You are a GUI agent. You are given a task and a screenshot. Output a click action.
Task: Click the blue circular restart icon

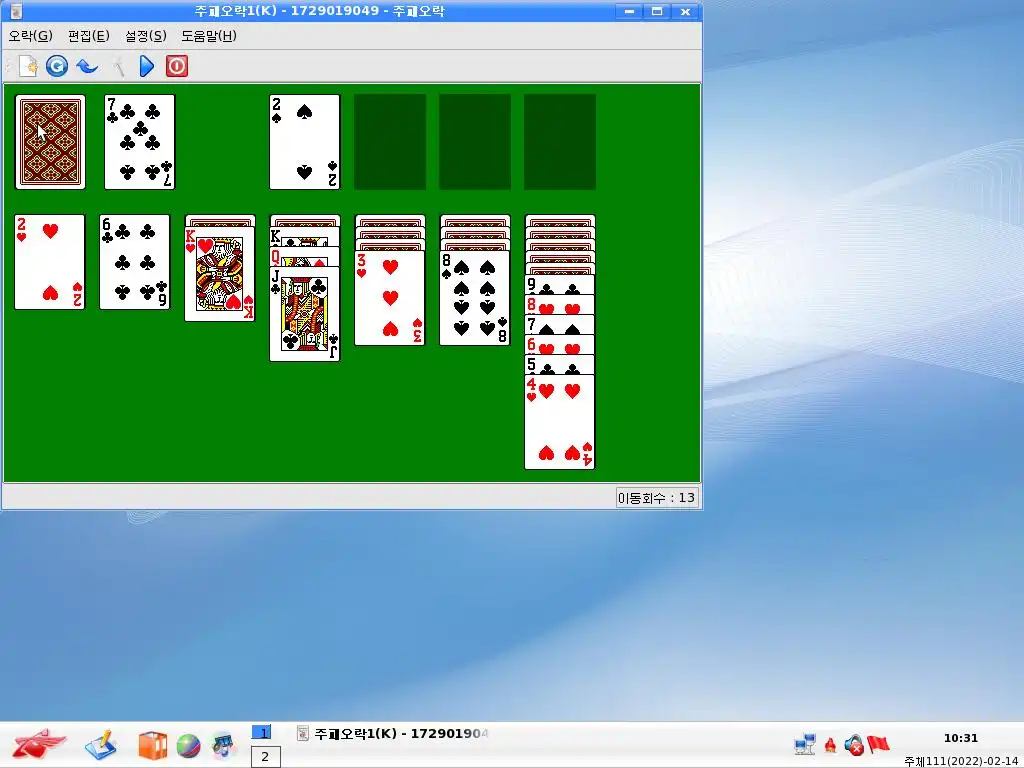[57, 66]
